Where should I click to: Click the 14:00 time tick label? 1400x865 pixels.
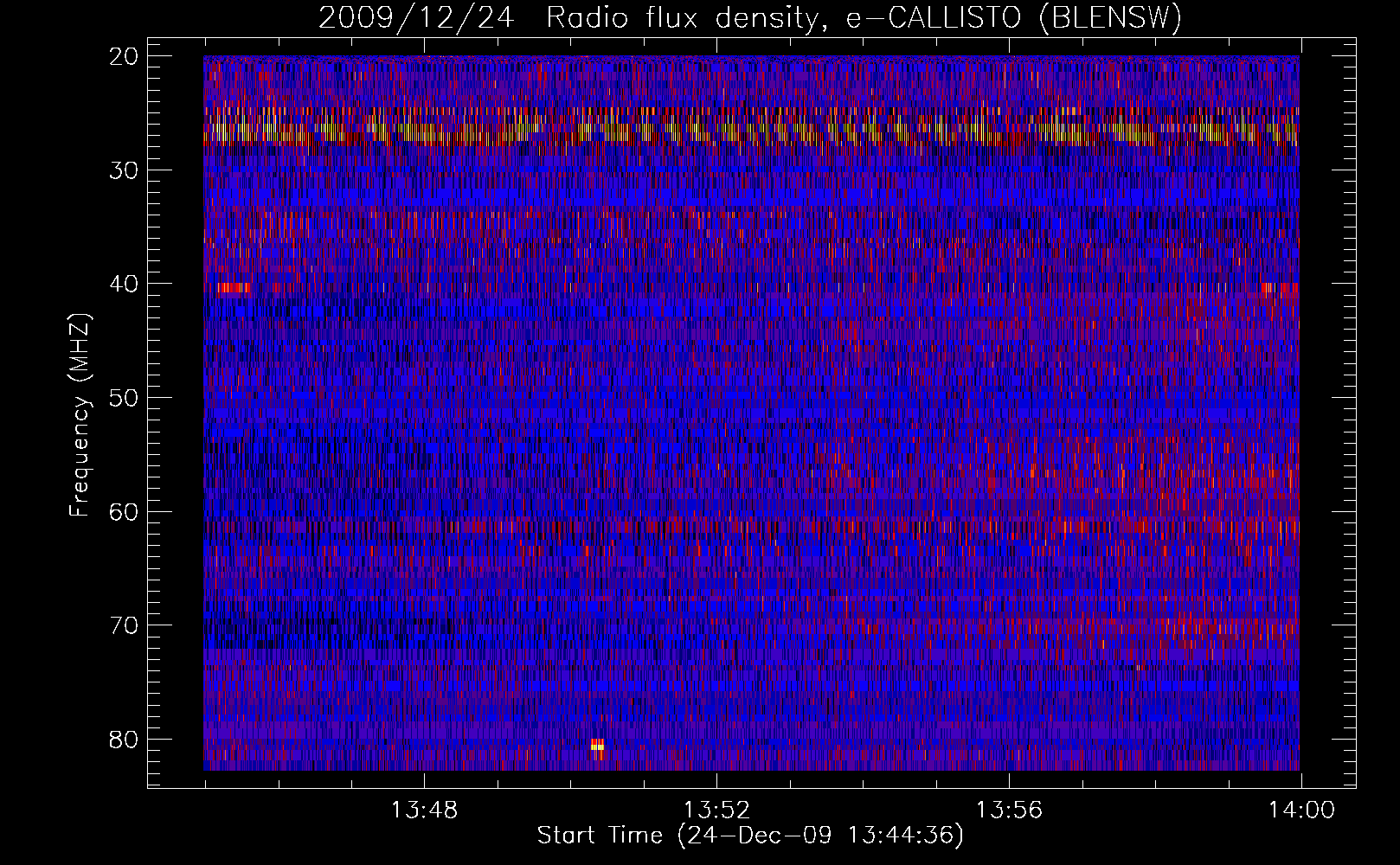click(1301, 811)
